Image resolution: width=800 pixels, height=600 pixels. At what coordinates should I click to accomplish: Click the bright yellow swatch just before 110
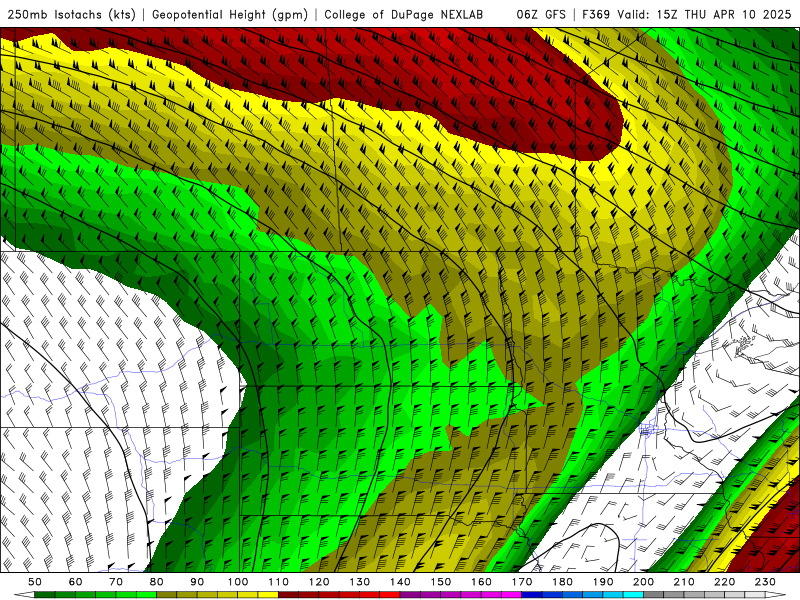click(x=268, y=595)
